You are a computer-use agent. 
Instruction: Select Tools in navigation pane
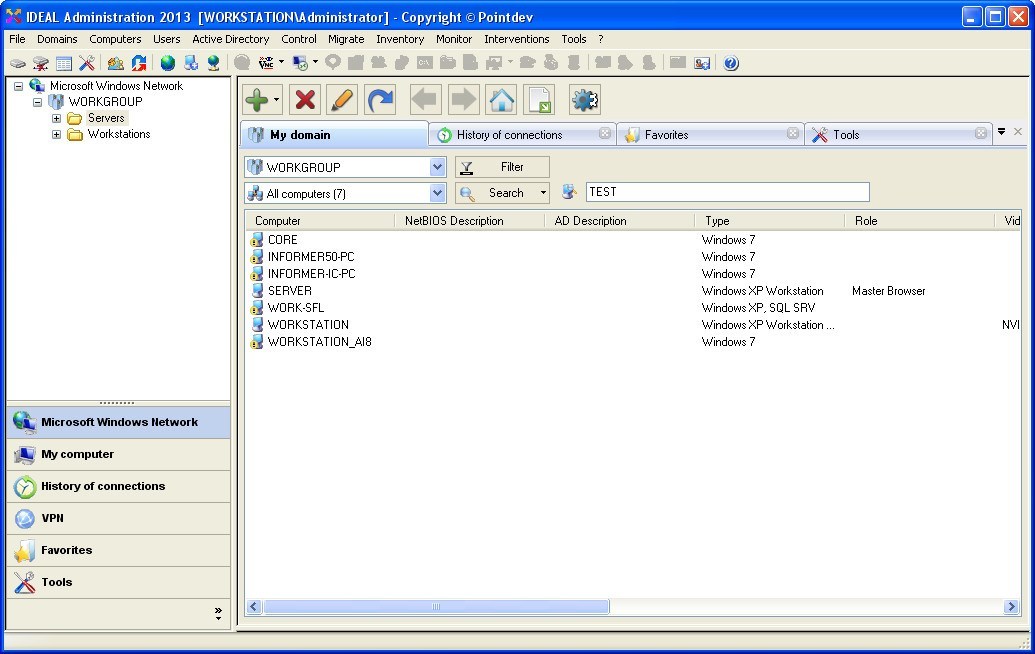click(119, 582)
